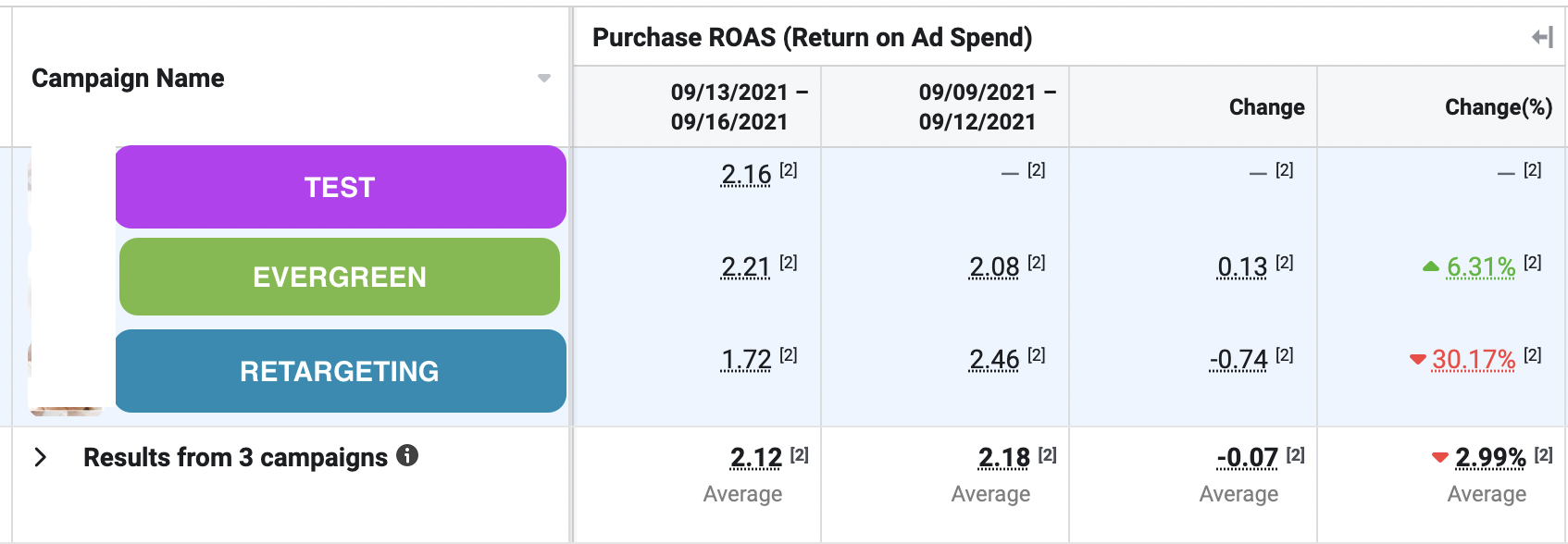
Task: Click the Change(%) column header
Action: [1498, 107]
